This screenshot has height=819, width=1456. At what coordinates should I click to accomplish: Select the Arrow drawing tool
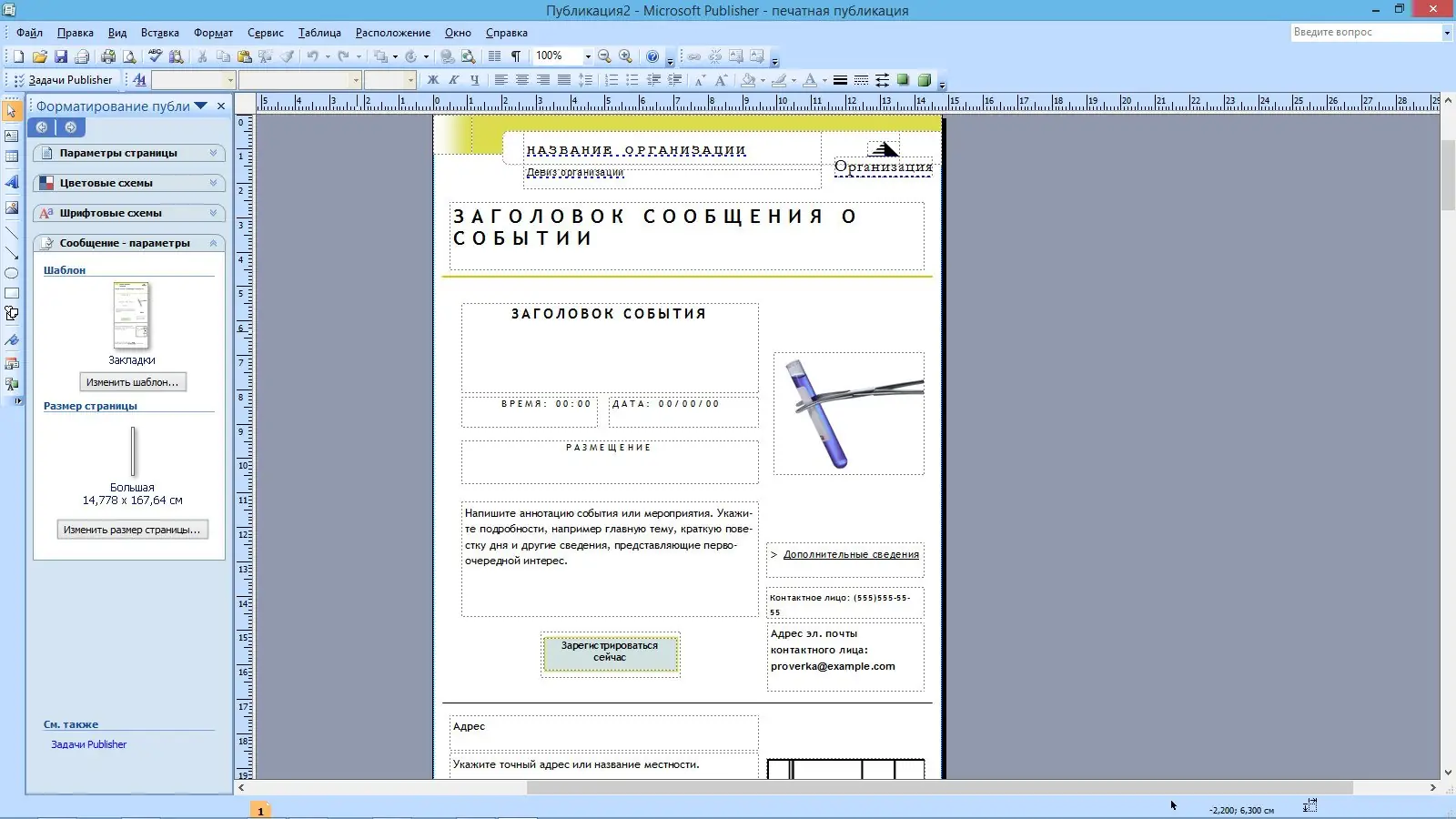pyautogui.click(x=12, y=253)
